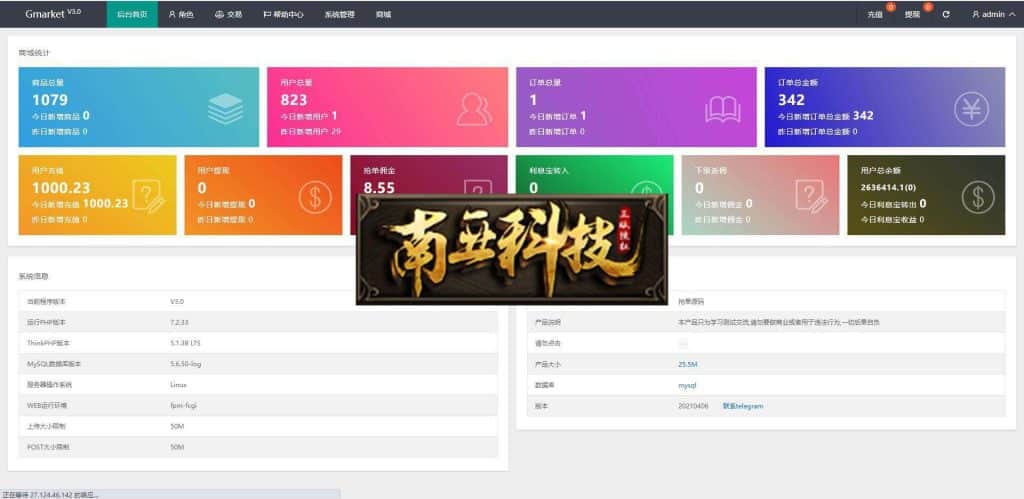Click the refresh icon in header
The height and width of the screenshot is (499, 1024).
click(x=946, y=14)
